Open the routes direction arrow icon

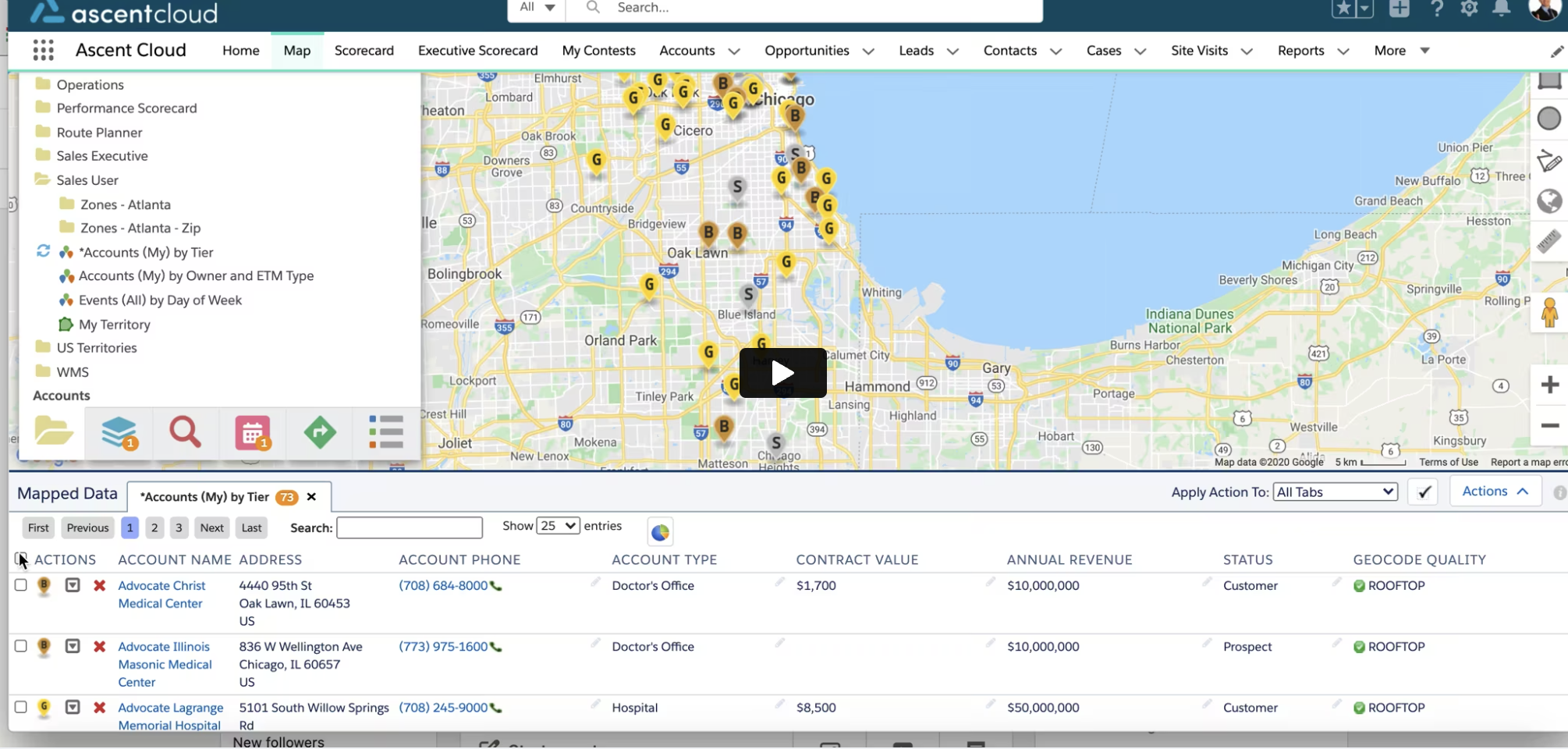pyautogui.click(x=320, y=431)
